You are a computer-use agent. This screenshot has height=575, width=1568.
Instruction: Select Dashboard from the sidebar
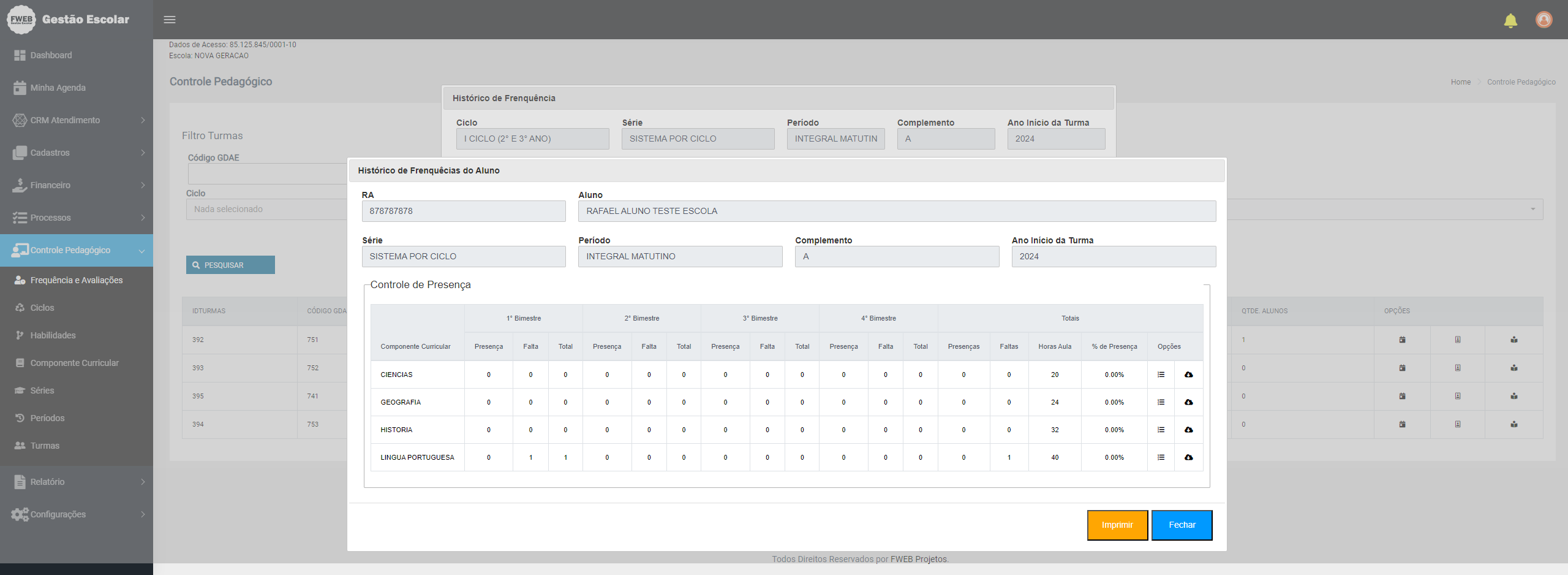pos(51,55)
